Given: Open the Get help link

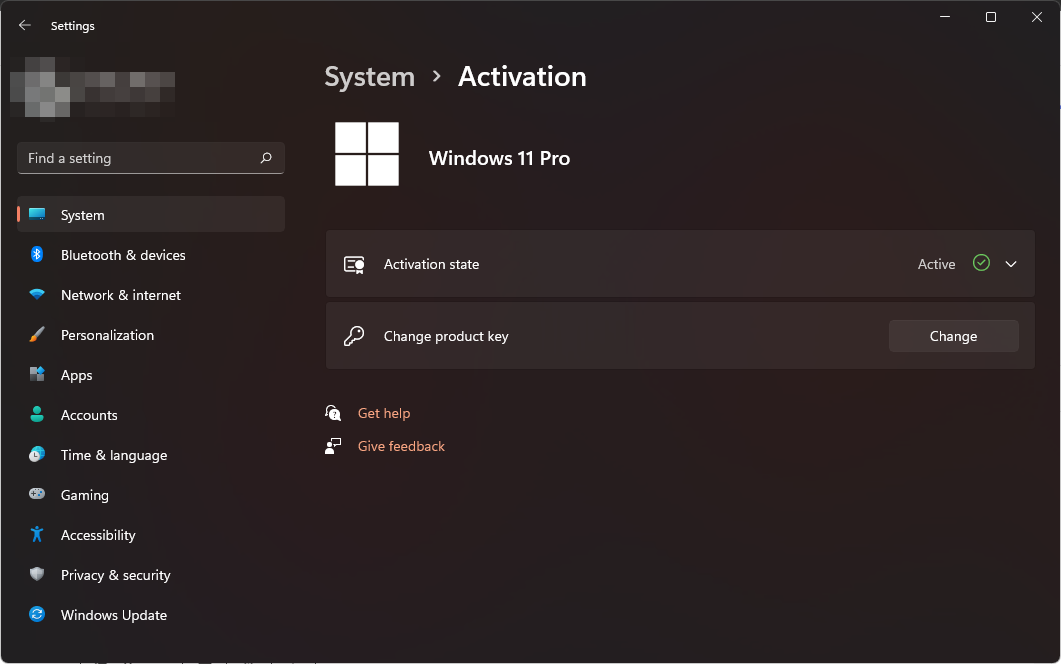Looking at the screenshot, I should click(384, 413).
